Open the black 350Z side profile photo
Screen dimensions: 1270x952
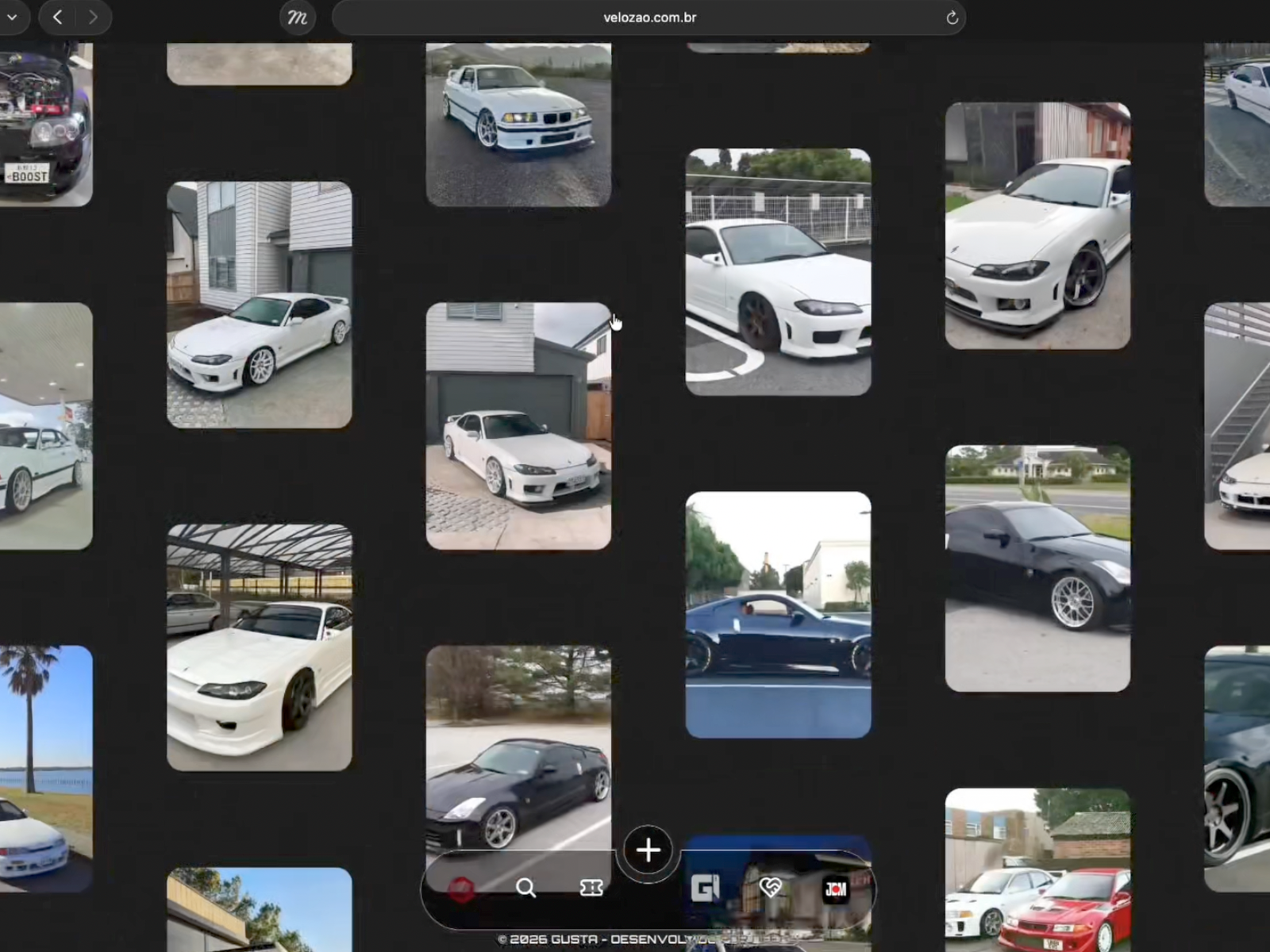pos(778,615)
